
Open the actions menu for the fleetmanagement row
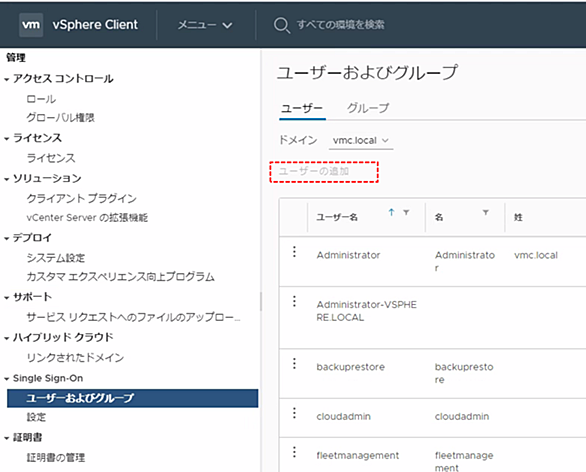click(294, 452)
